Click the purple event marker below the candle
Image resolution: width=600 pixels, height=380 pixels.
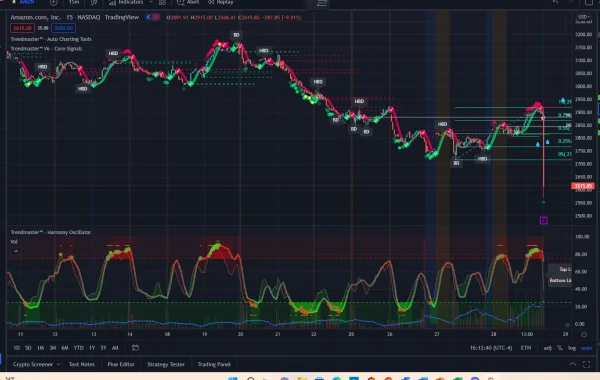pyautogui.click(x=543, y=220)
